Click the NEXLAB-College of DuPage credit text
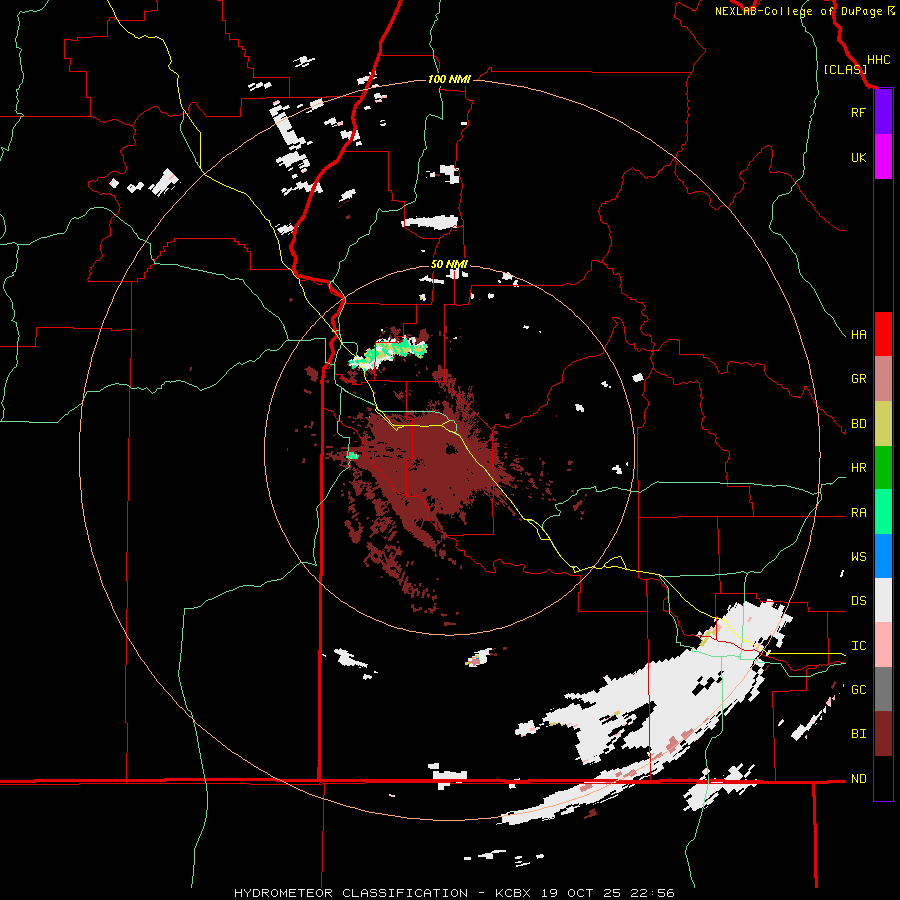Screen dimensions: 900x900 [798, 11]
